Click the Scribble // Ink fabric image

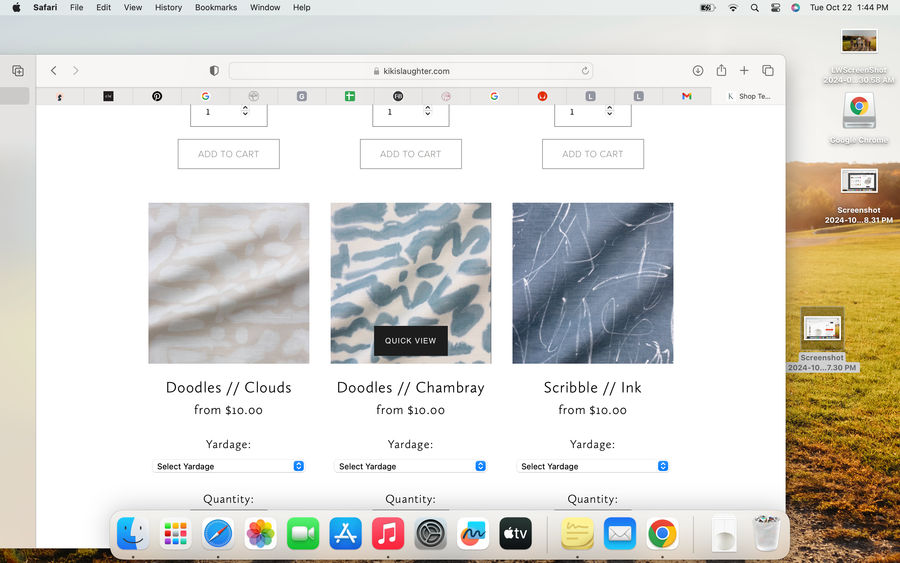(593, 283)
